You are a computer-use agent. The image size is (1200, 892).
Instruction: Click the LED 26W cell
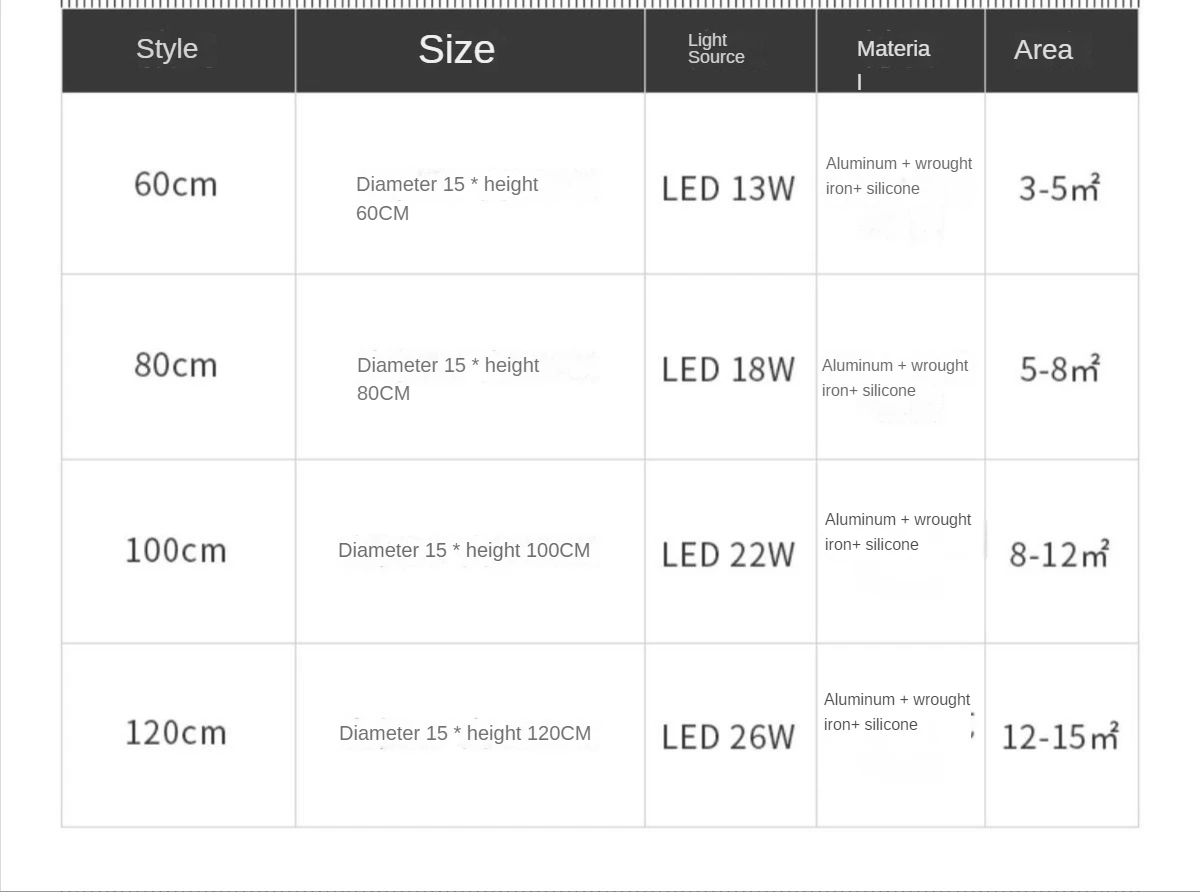(728, 737)
